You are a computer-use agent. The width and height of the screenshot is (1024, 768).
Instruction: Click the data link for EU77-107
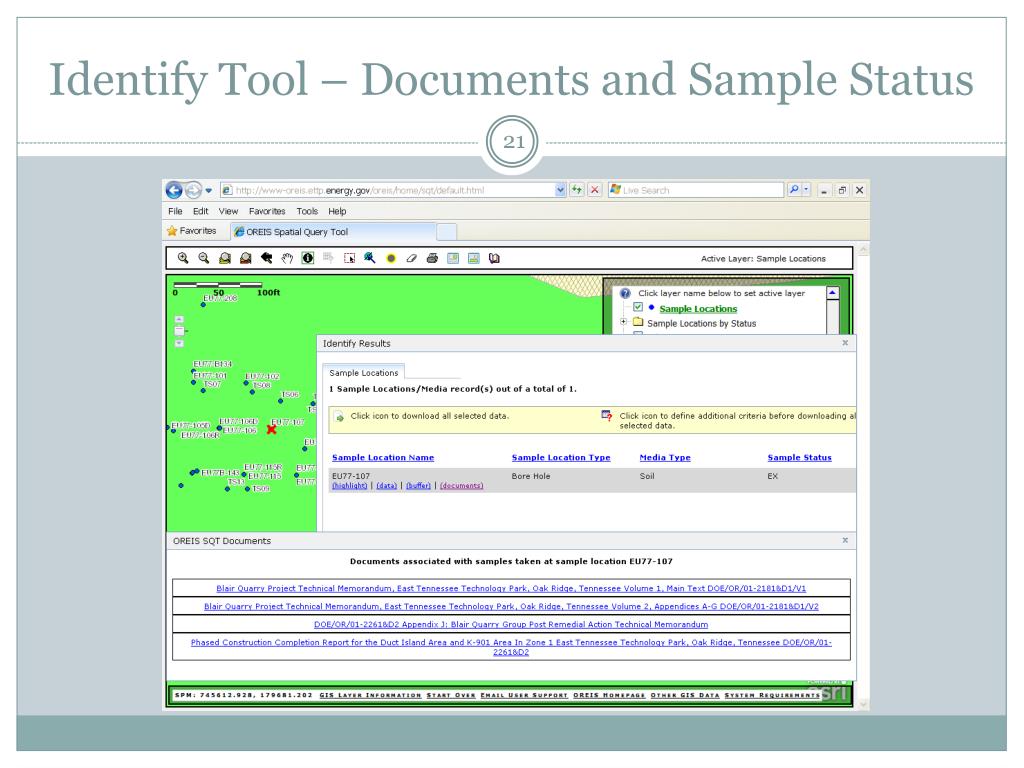pyautogui.click(x=386, y=486)
